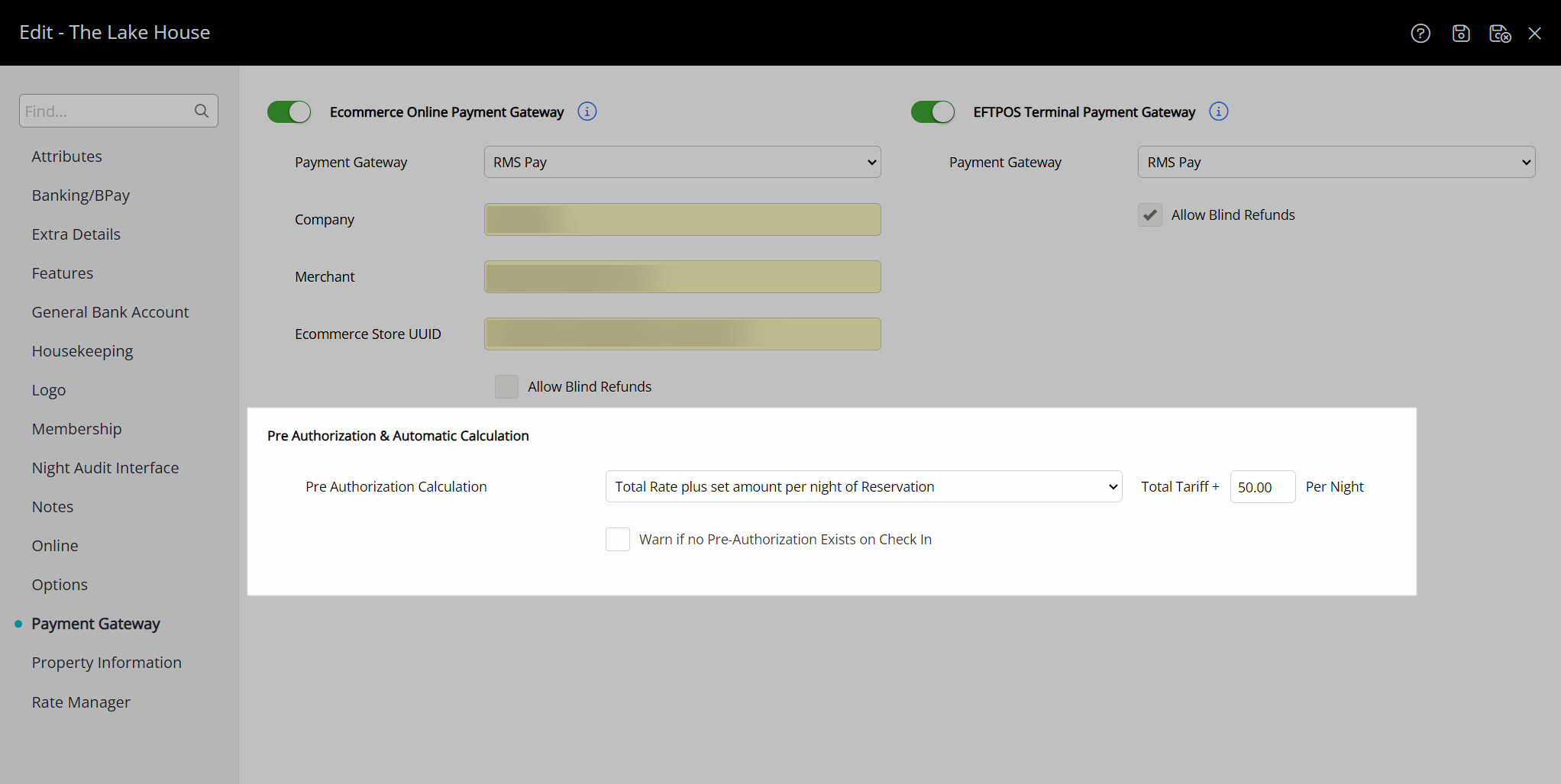Click the Save disk icon
The width and height of the screenshot is (1561, 784).
click(1461, 33)
